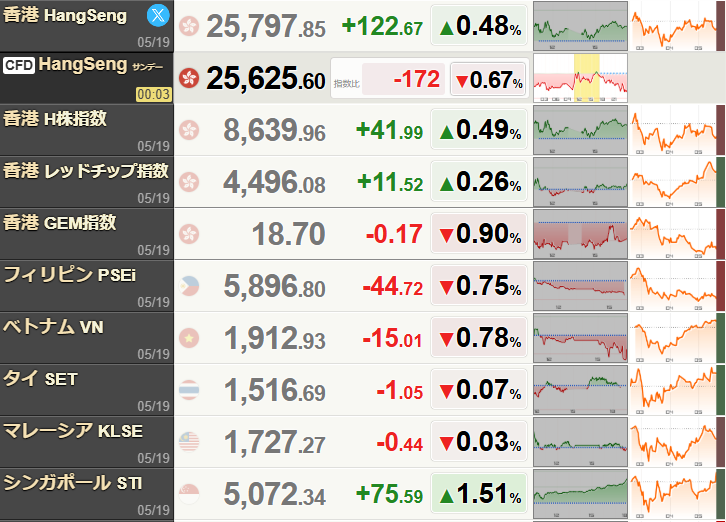Click the price 18.70
The image size is (726, 522).
pyautogui.click(x=288, y=234)
